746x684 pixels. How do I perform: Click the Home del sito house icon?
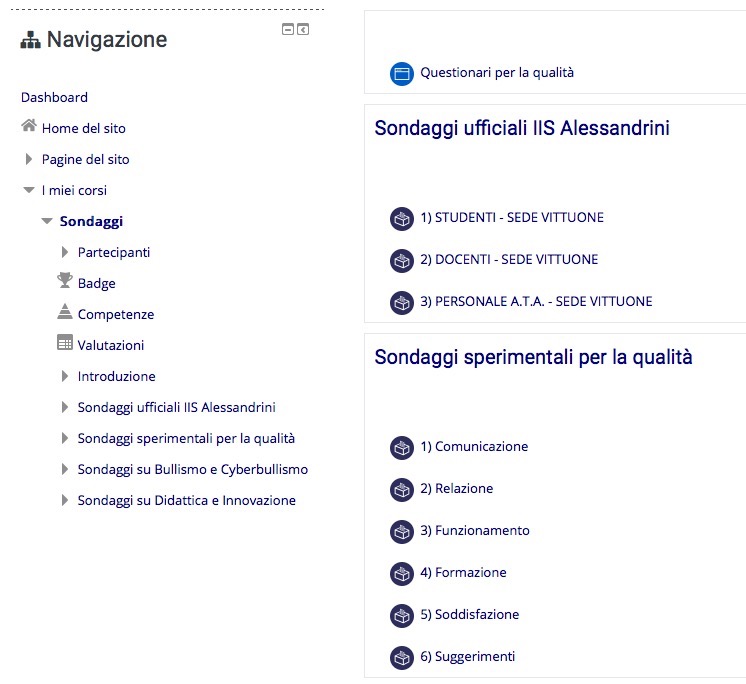coord(29,126)
